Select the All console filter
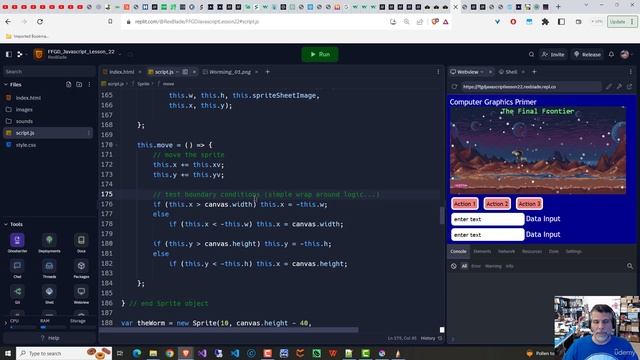This screenshot has height=360, width=640. point(464,266)
